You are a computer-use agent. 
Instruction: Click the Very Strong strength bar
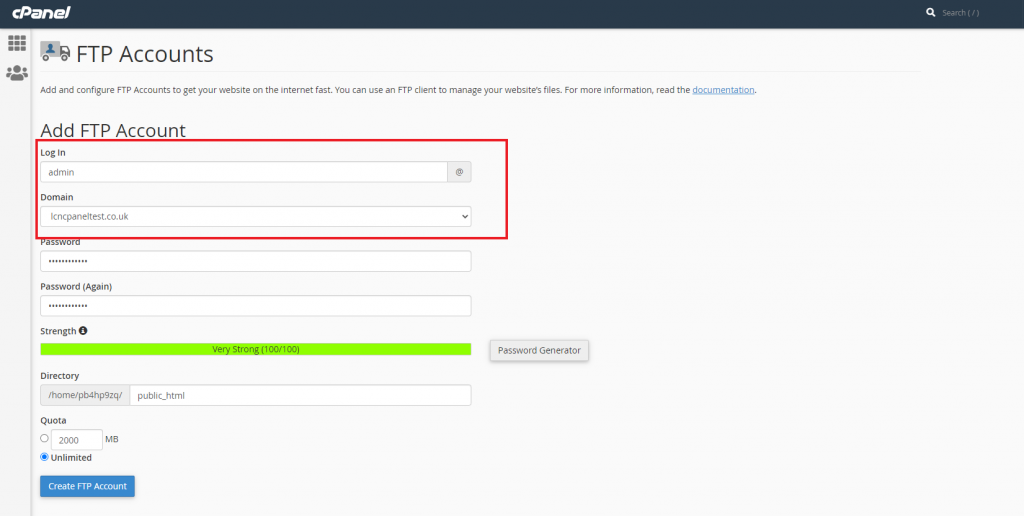[255, 349]
